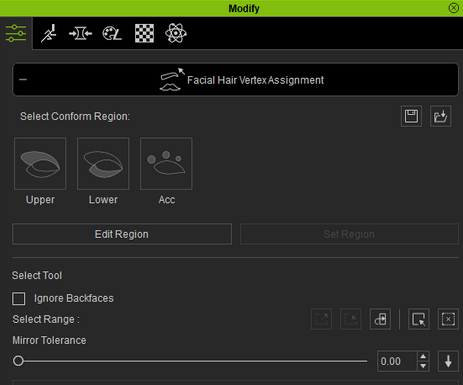
Task: Select the Lower conform region
Action: [x=103, y=164]
